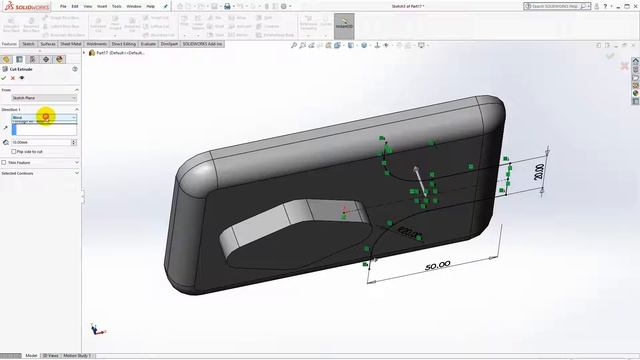Open the File menu
This screenshot has width=640, height=360.
click(63, 6)
